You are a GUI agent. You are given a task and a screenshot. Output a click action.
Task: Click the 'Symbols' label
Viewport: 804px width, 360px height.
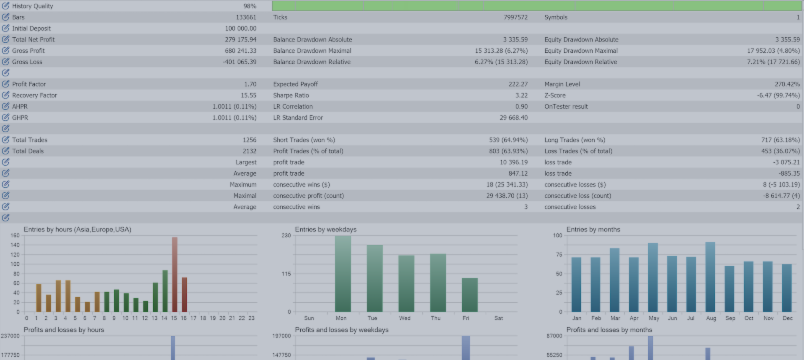click(556, 17)
